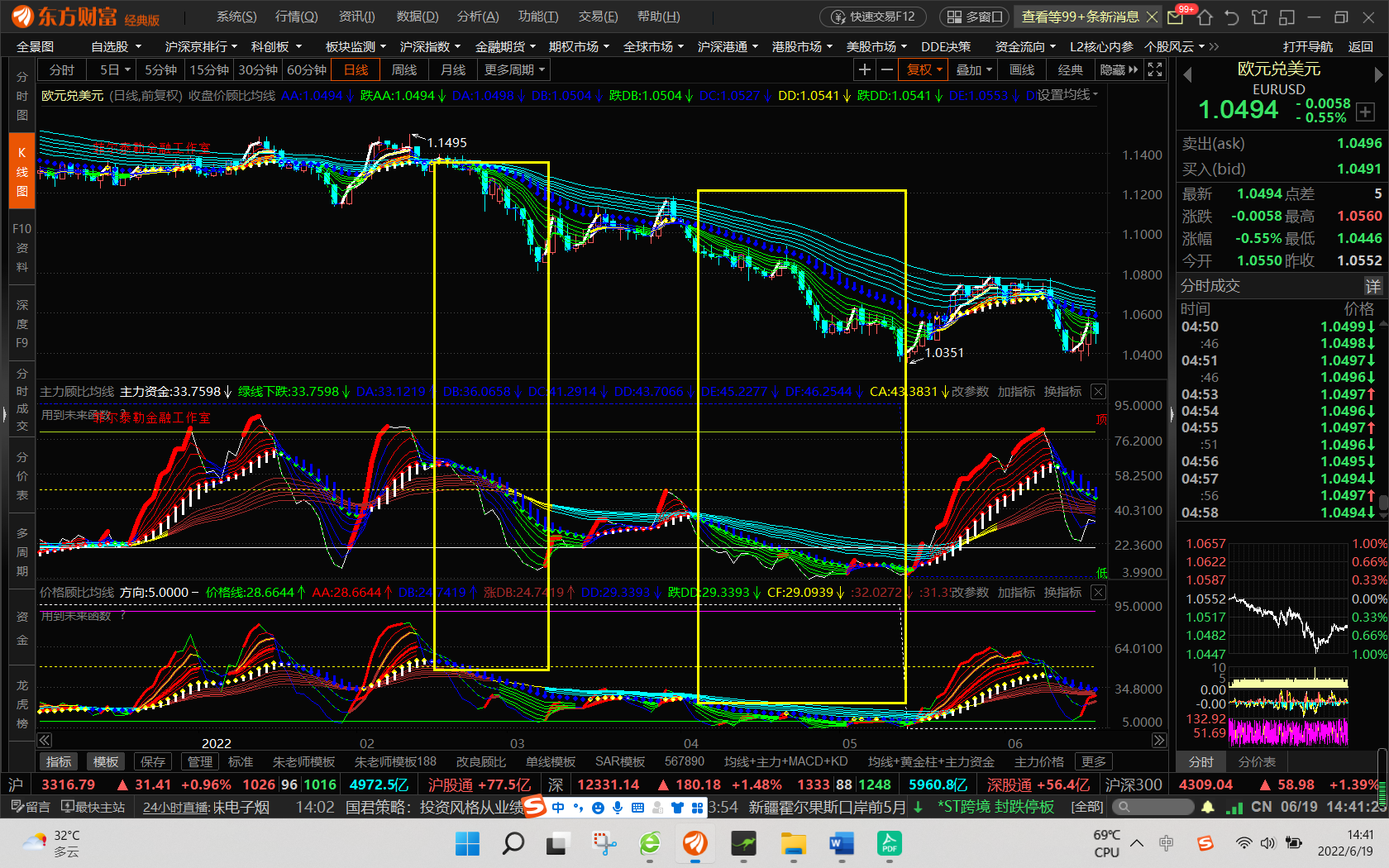The height and width of the screenshot is (868, 1389).
Task: Click 多窗口 button
Action: (974, 17)
